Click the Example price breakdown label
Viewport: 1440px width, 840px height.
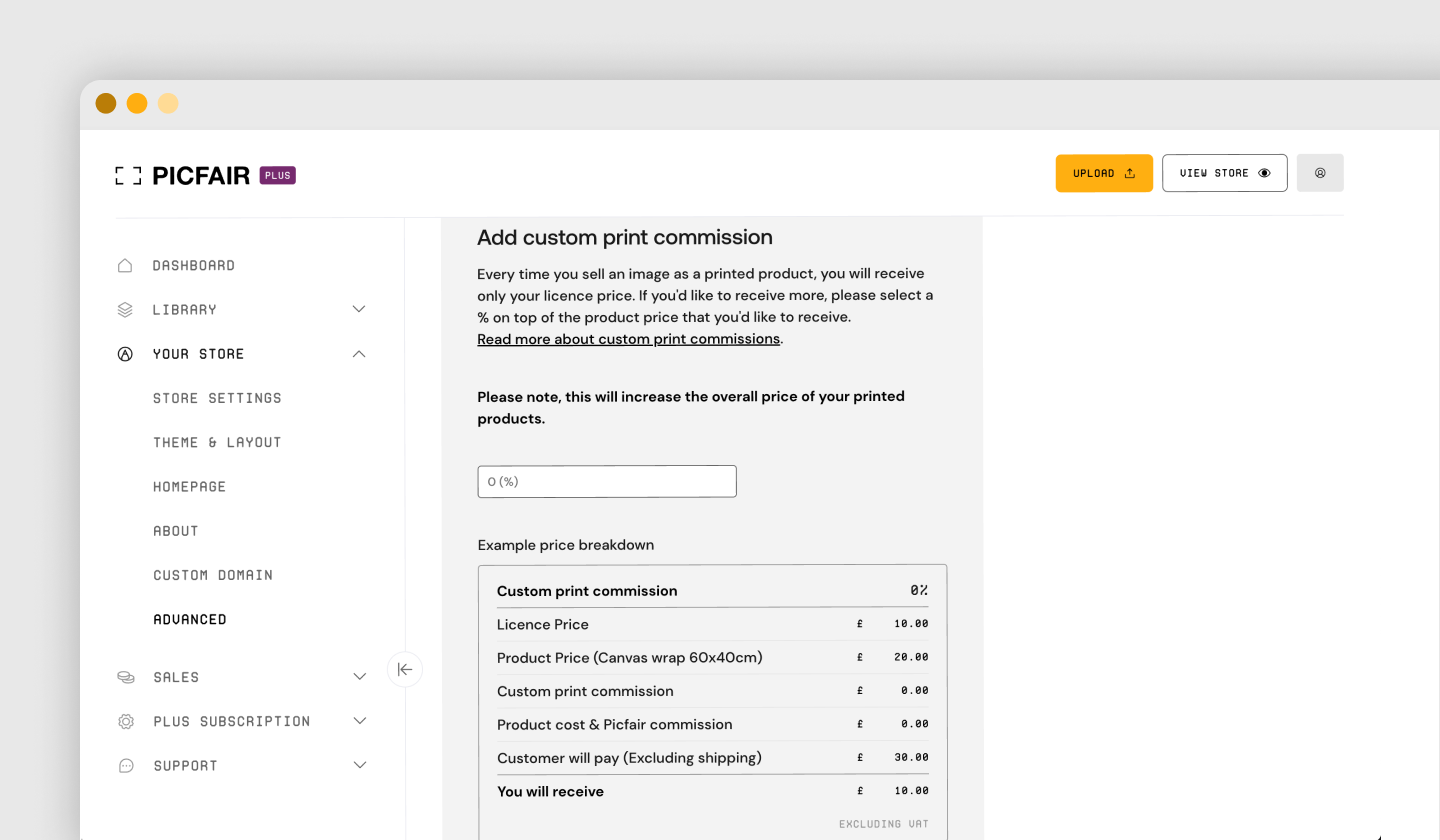[566, 545]
